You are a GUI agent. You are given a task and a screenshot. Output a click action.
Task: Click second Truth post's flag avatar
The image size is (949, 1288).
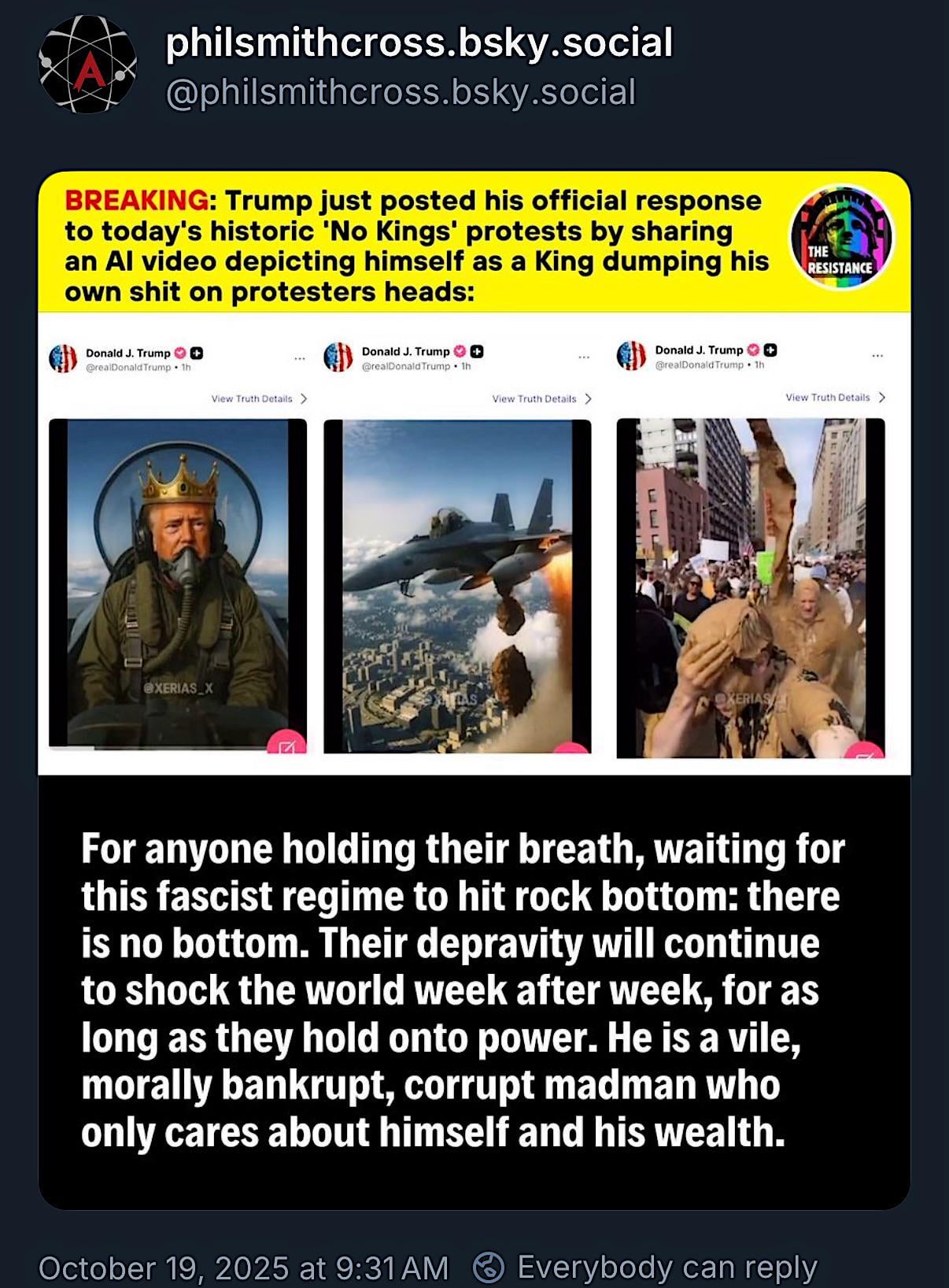tap(338, 357)
